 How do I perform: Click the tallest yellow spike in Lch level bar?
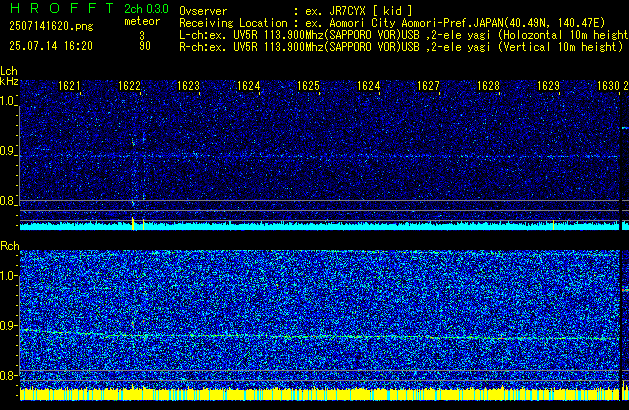click(x=133, y=223)
